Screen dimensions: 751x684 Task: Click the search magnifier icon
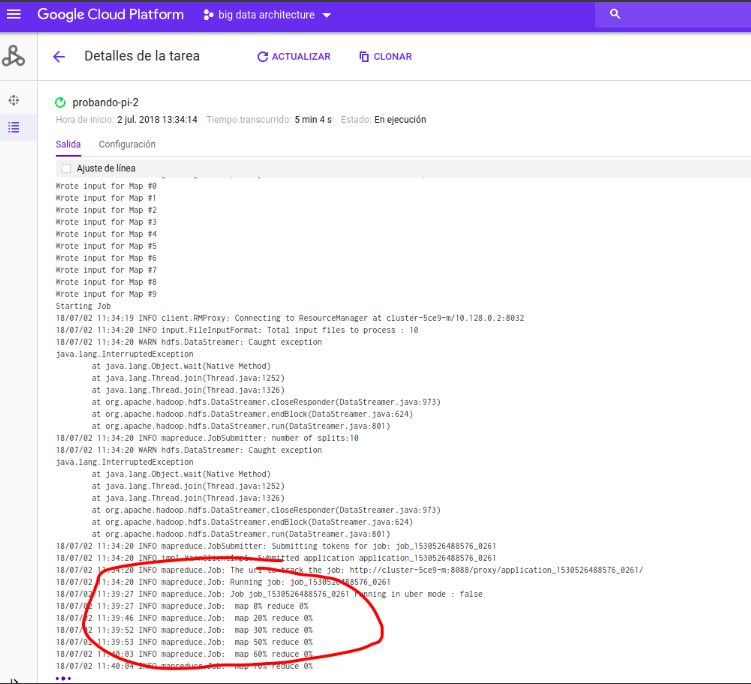pyautogui.click(x=615, y=14)
